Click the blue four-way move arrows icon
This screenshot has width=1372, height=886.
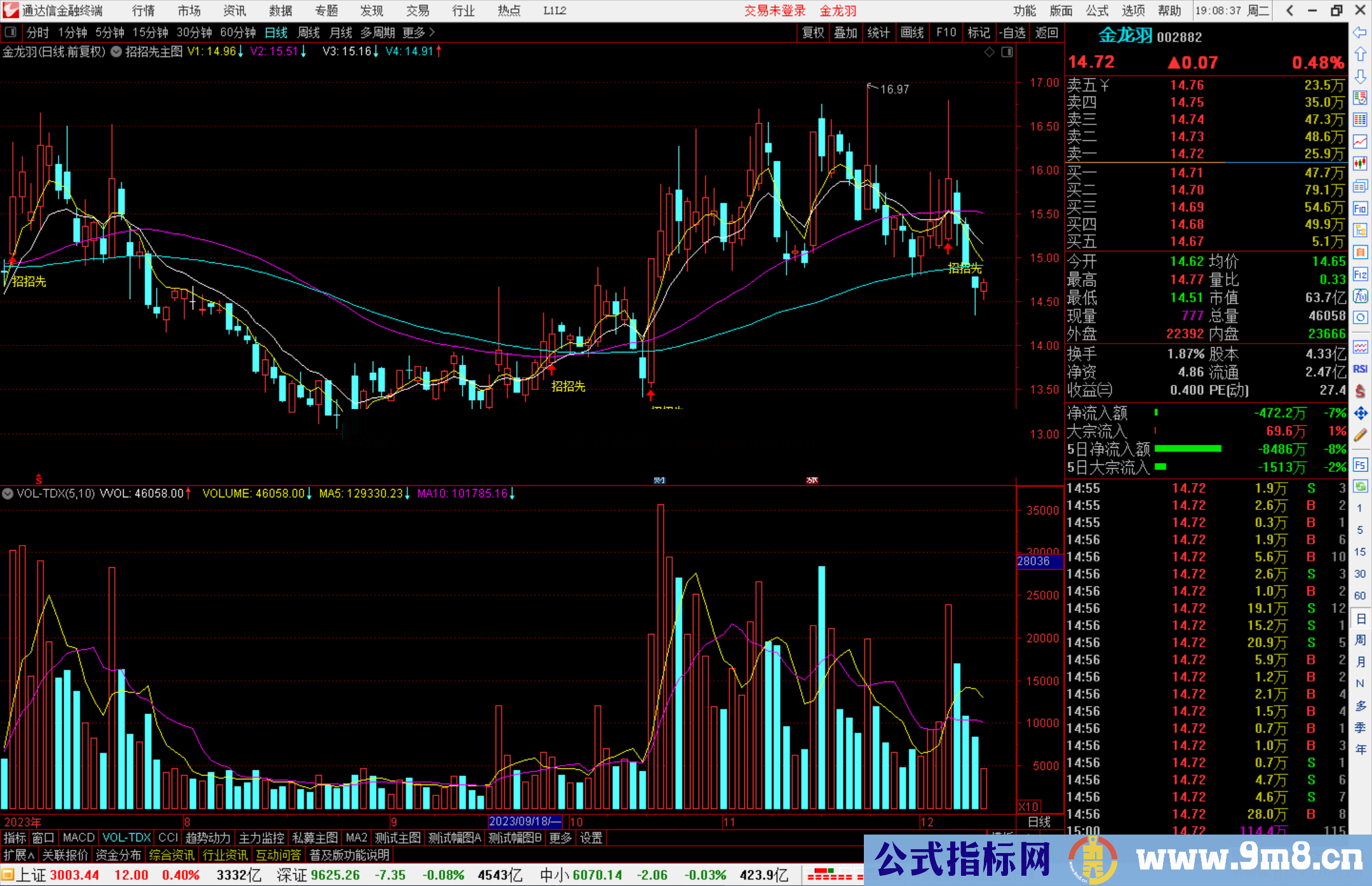1360,413
